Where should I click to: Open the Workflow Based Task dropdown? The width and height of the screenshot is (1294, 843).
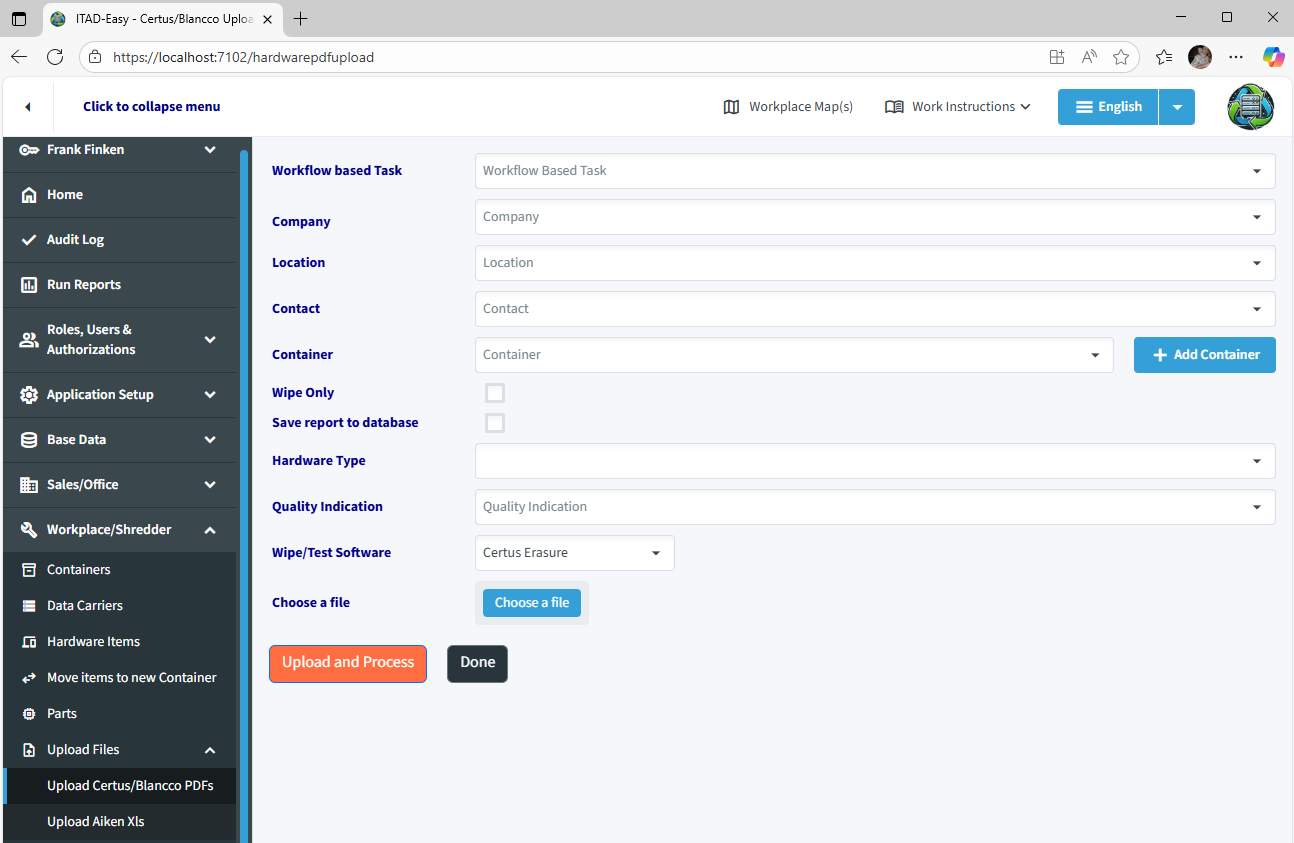tap(875, 171)
